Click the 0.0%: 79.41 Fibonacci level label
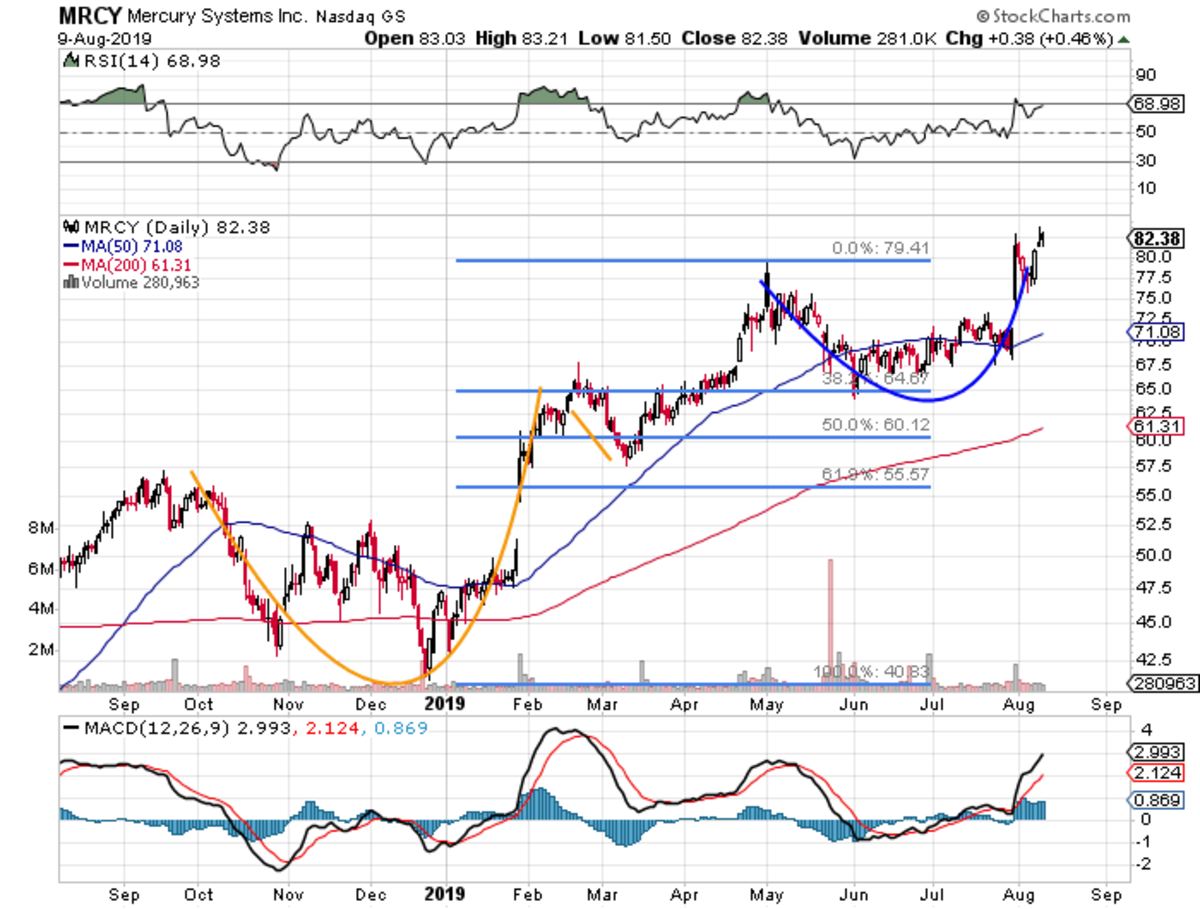Viewport: 1200px width, 909px height. [875, 250]
